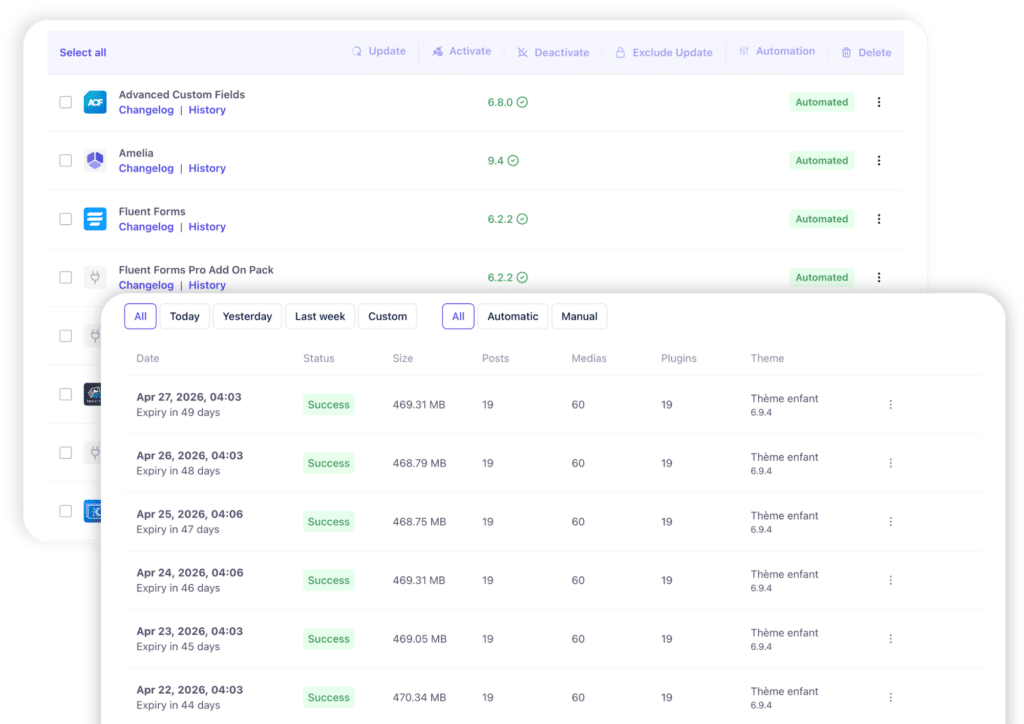Open options for Apr 22 backup
This screenshot has width=1024, height=724.
coord(891,697)
